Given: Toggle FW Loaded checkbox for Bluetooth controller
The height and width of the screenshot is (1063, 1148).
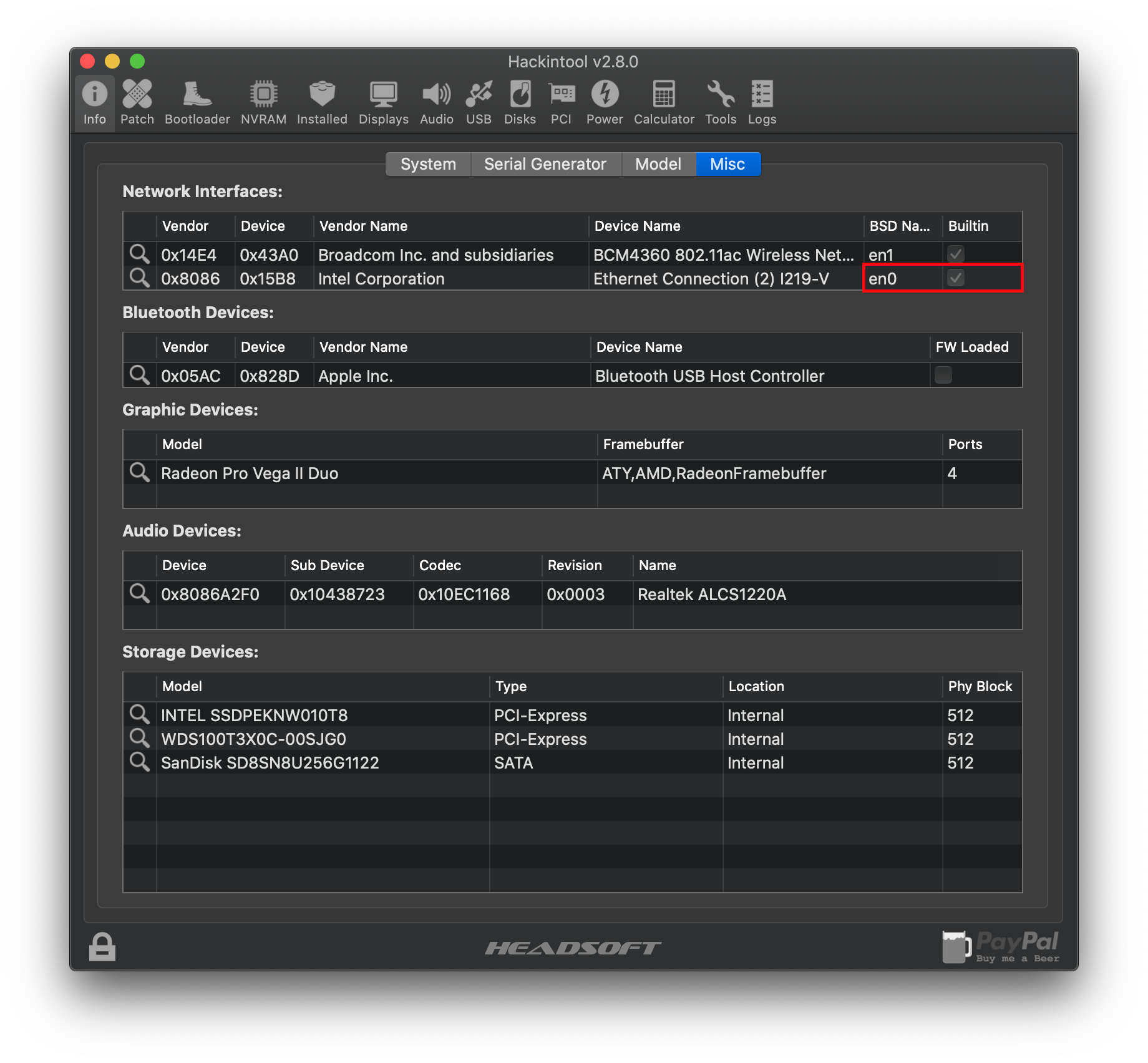Looking at the screenshot, I should 943,376.
